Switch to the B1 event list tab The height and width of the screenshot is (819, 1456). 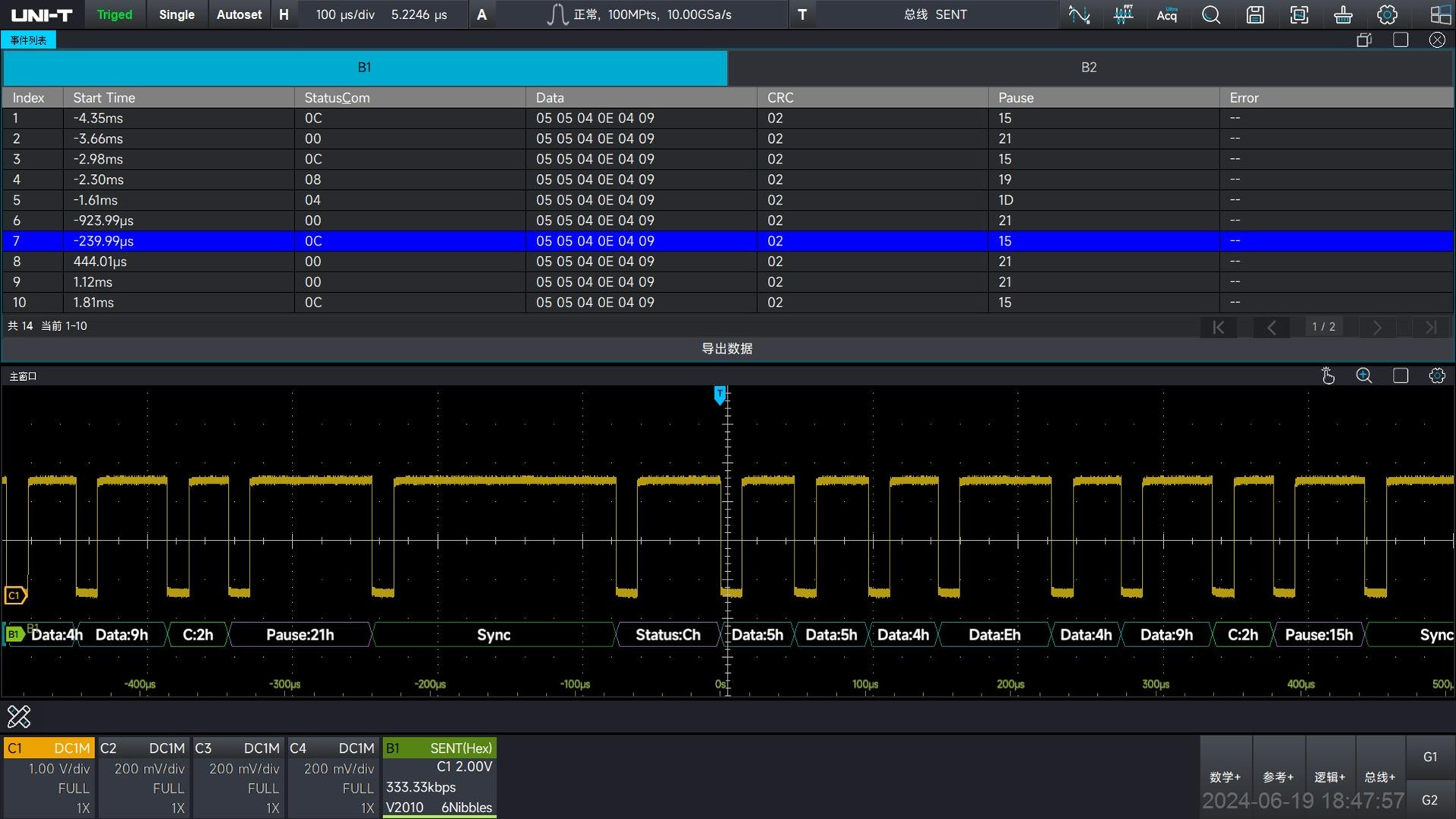tap(365, 68)
